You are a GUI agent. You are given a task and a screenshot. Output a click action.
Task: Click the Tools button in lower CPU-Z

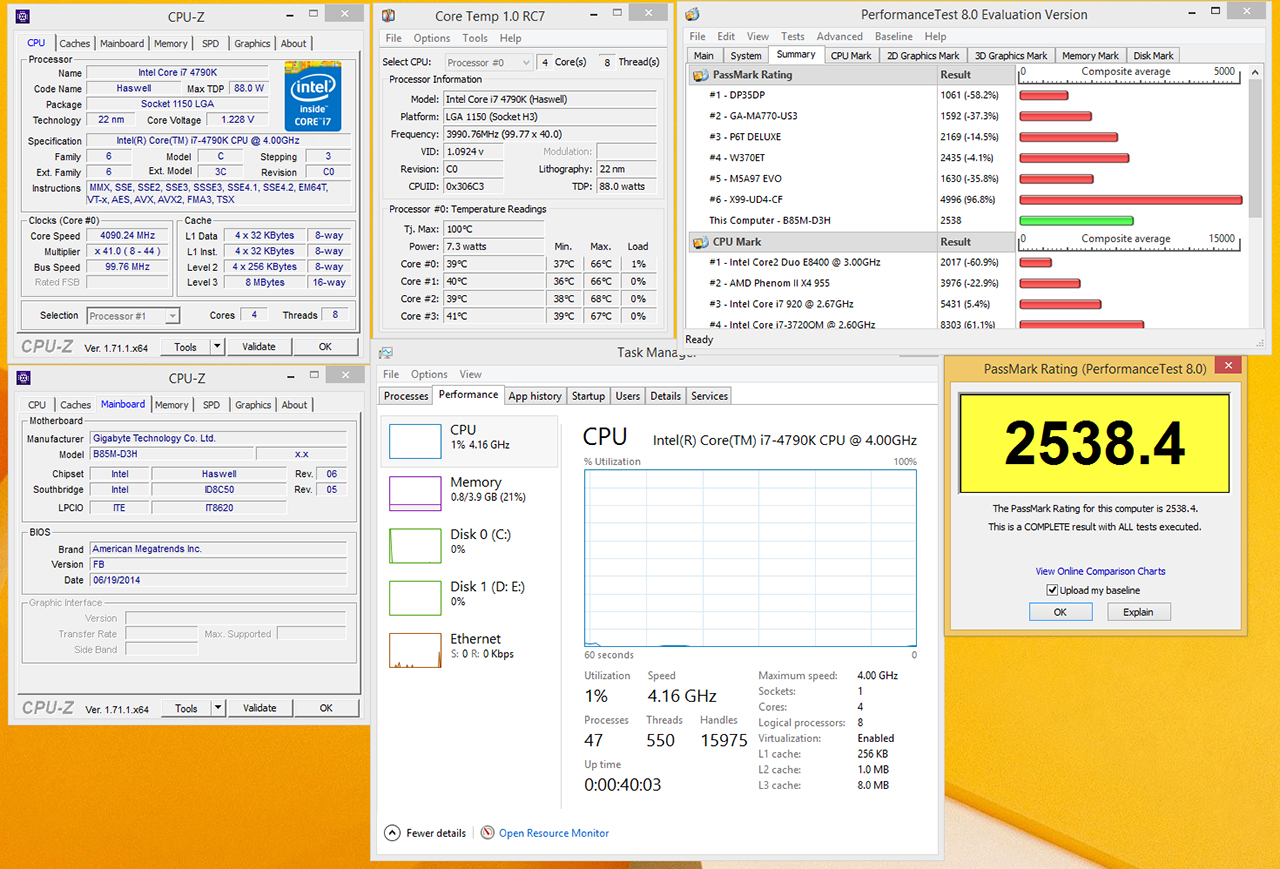(x=186, y=708)
